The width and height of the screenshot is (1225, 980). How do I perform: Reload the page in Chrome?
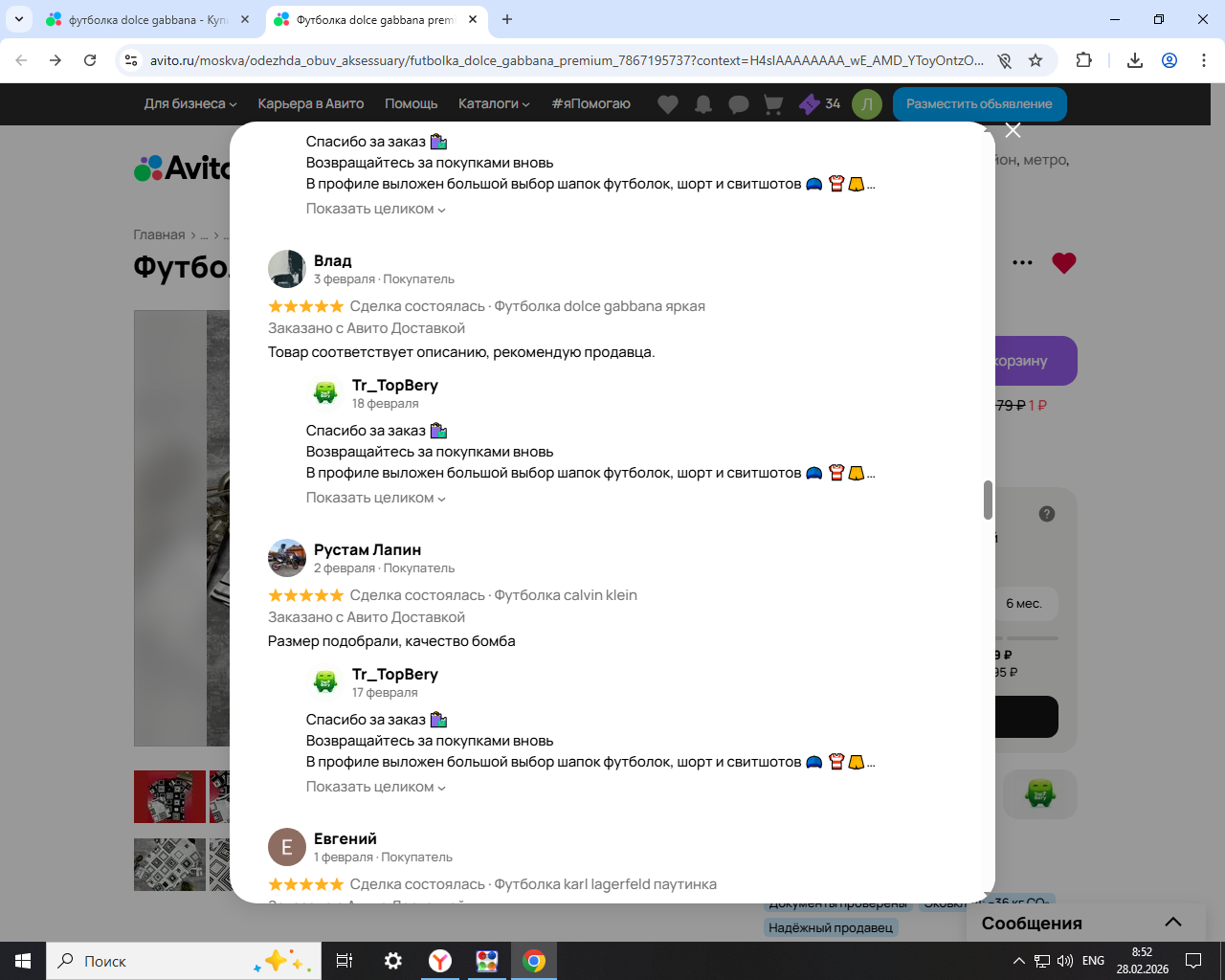pos(90,60)
